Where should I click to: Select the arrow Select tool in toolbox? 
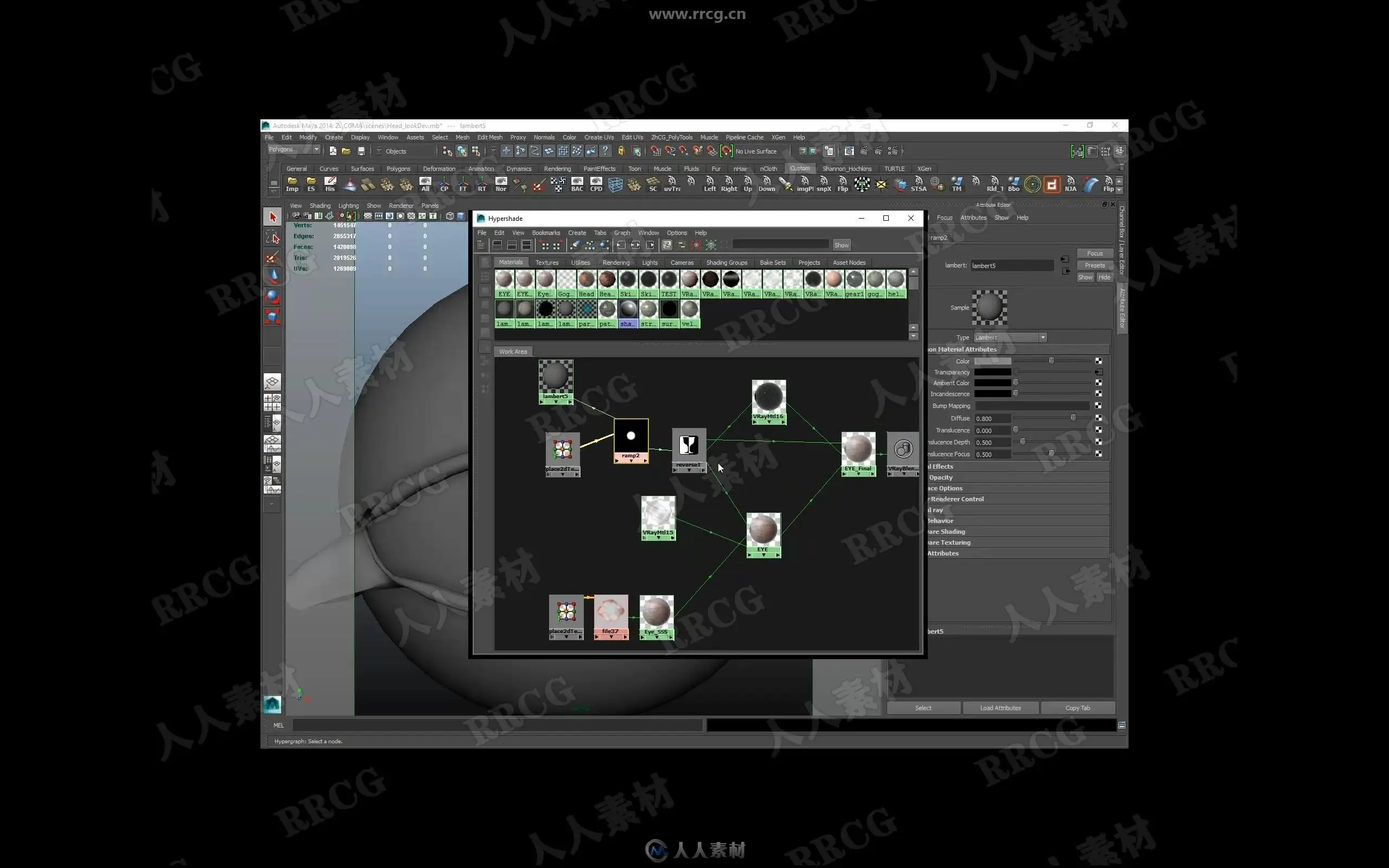point(272,217)
